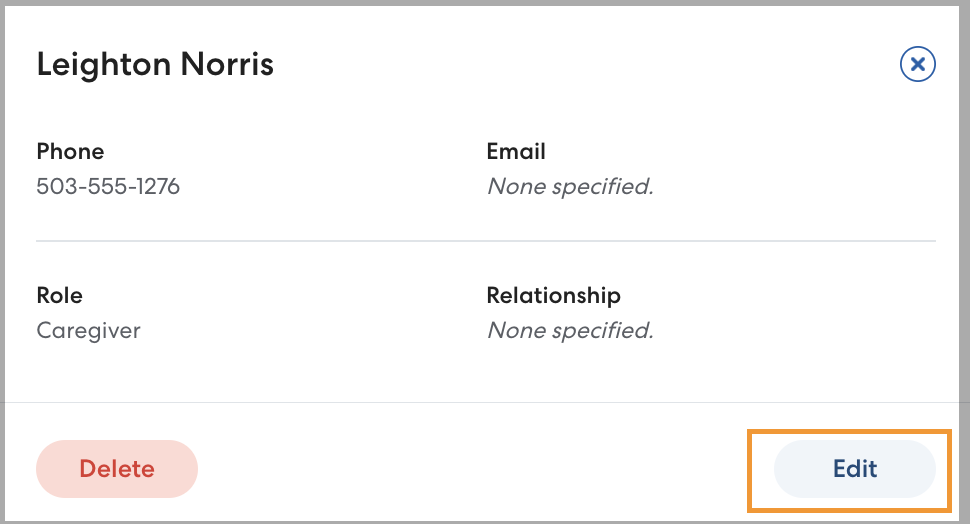Click the None specified text under Email
Screen dimensions: 970x524
click(x=569, y=186)
